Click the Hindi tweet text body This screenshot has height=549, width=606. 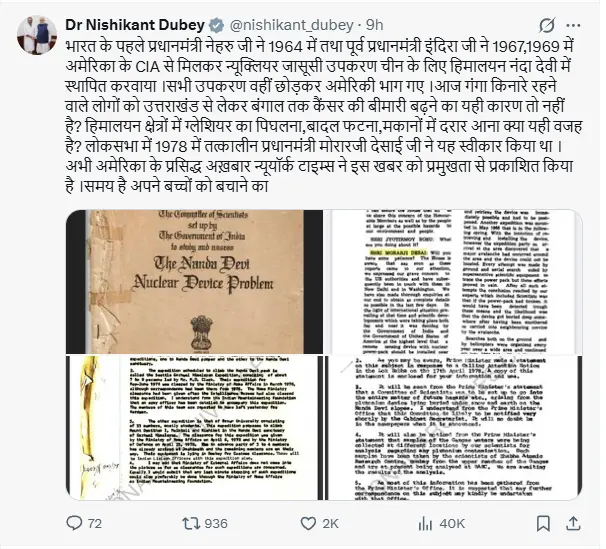[324, 116]
